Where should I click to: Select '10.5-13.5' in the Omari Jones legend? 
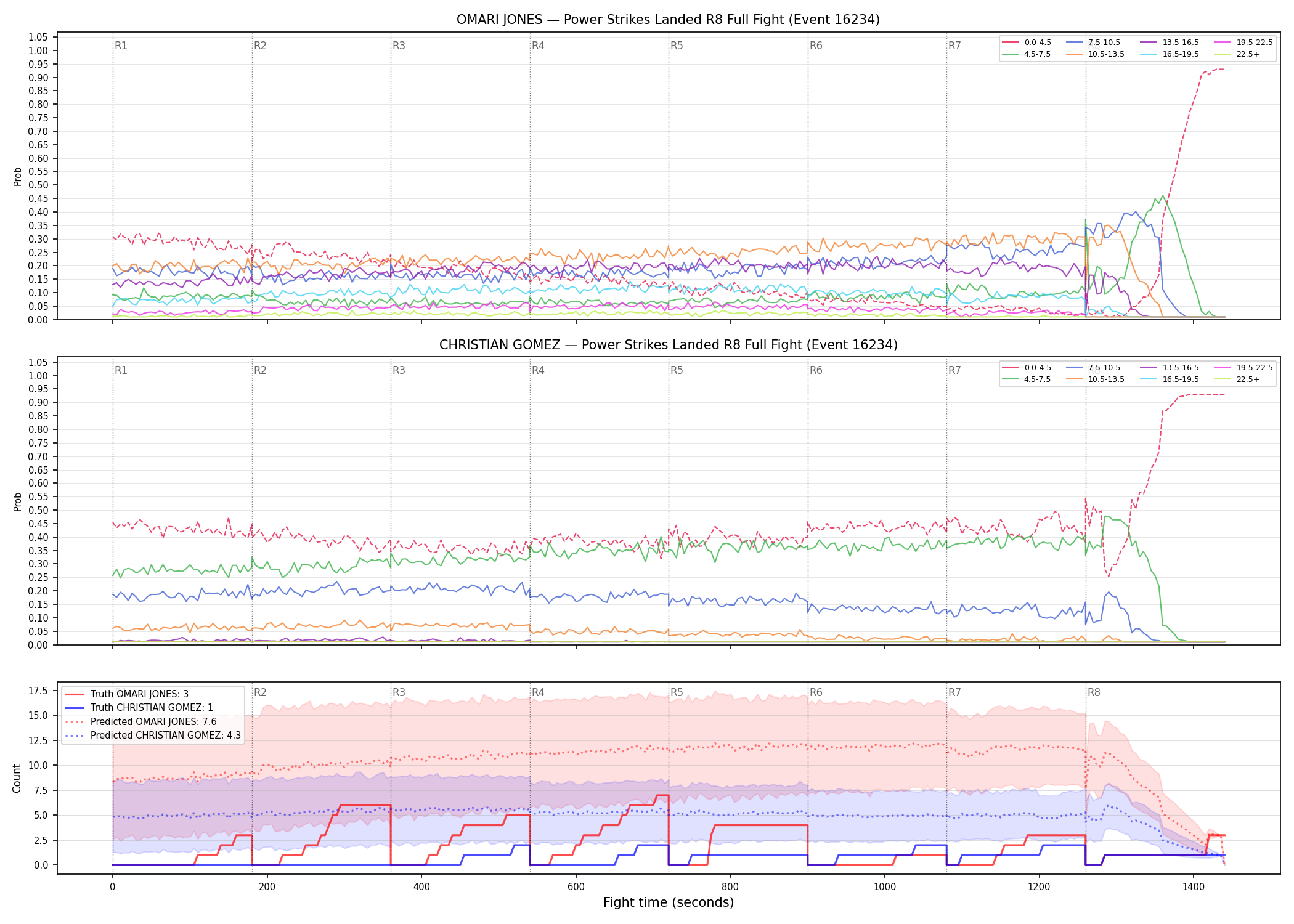click(x=1106, y=54)
